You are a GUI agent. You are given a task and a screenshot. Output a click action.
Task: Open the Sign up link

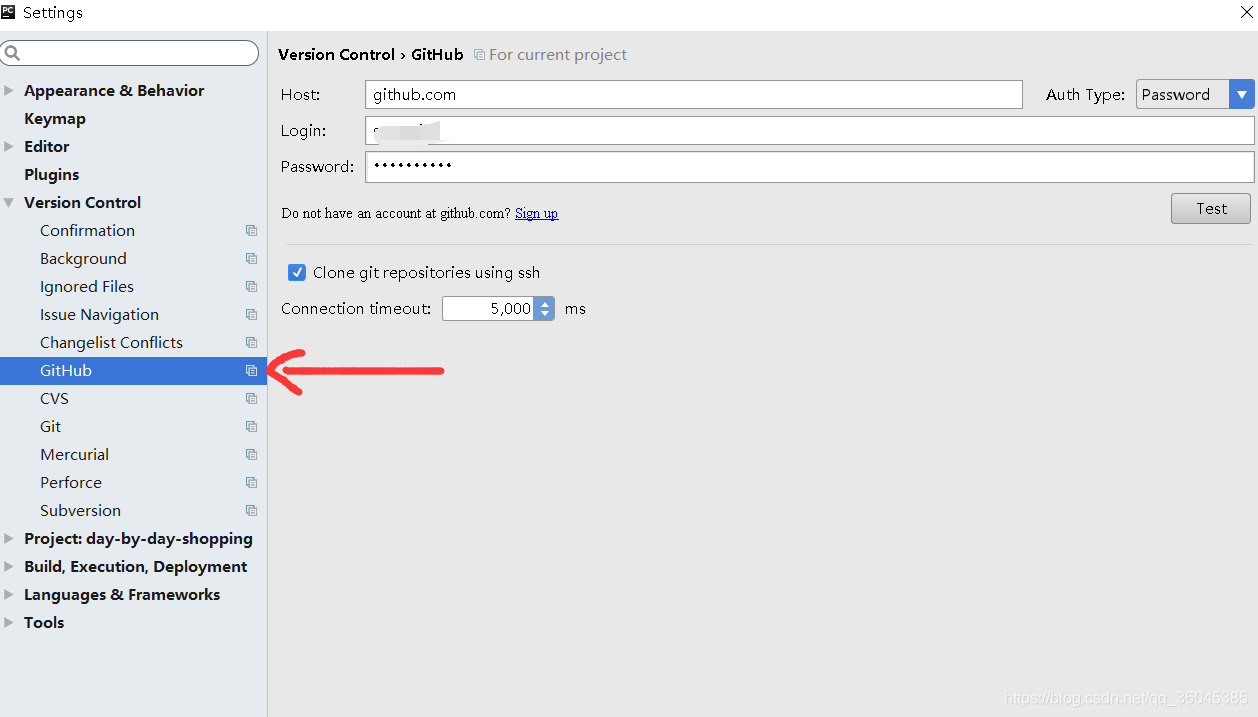click(536, 213)
